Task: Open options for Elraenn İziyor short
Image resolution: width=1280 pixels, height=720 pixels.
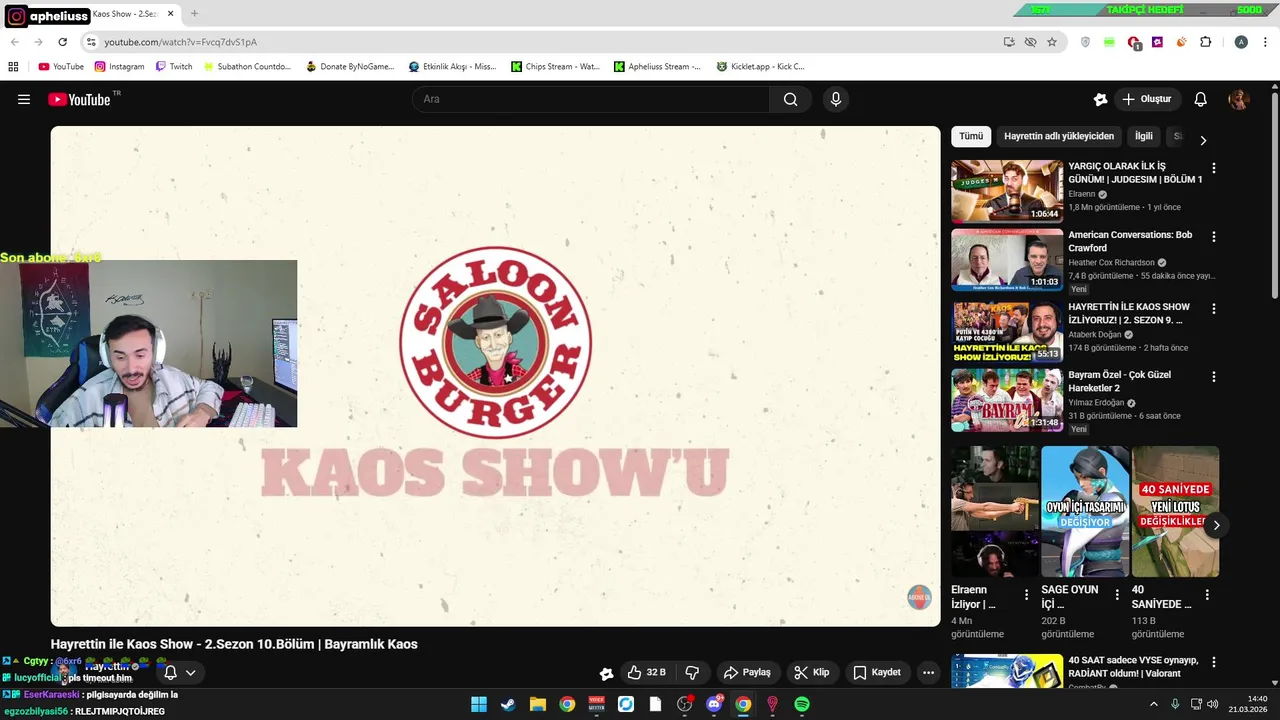Action: (1026, 594)
